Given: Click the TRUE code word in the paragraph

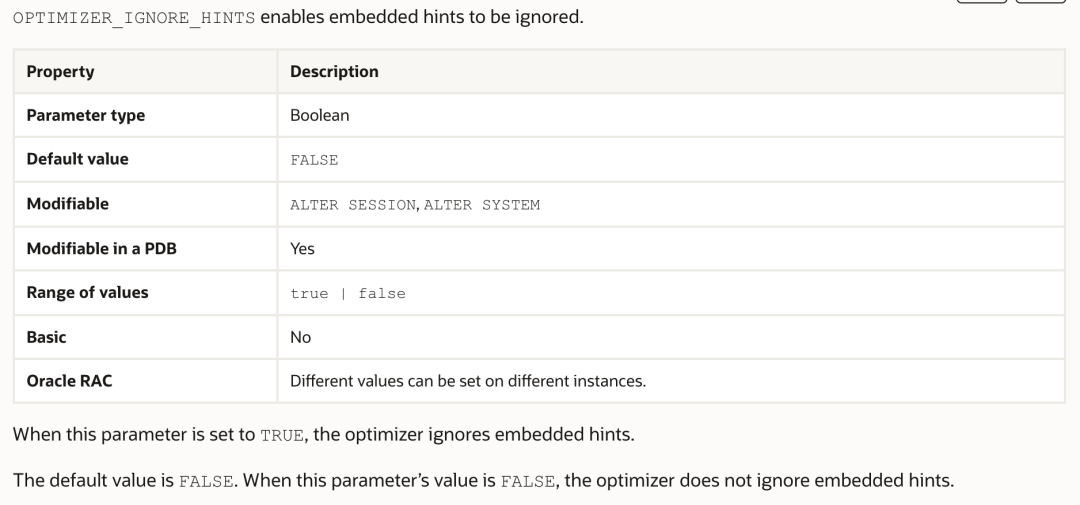Looking at the screenshot, I should pyautogui.click(x=281, y=436).
